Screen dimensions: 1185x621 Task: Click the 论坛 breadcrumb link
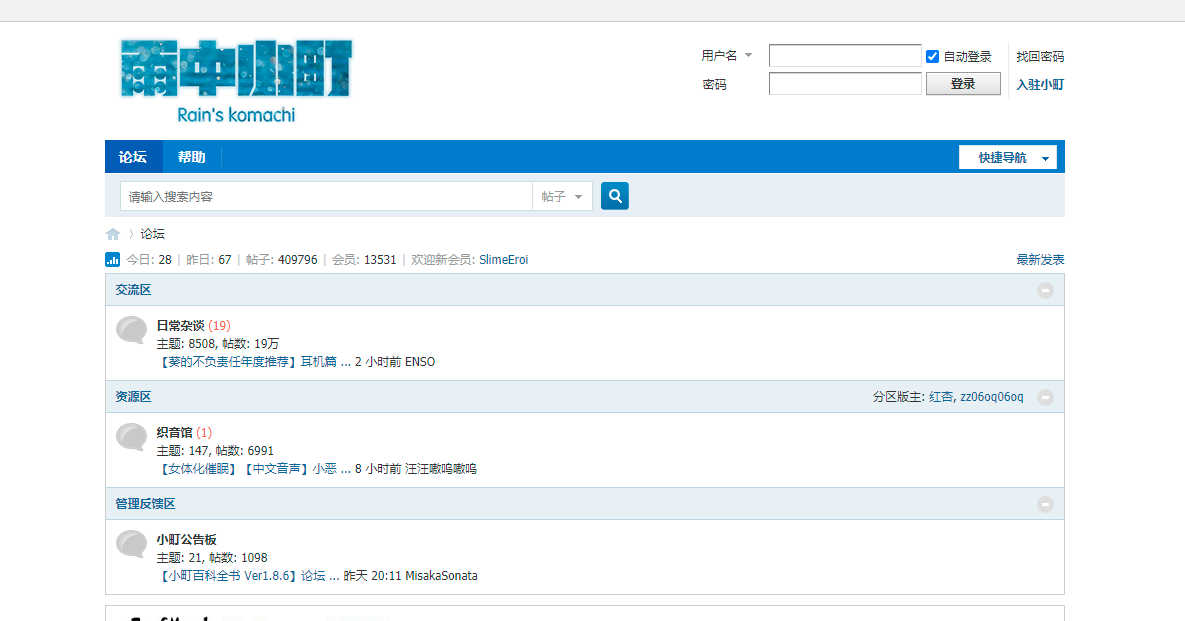153,234
